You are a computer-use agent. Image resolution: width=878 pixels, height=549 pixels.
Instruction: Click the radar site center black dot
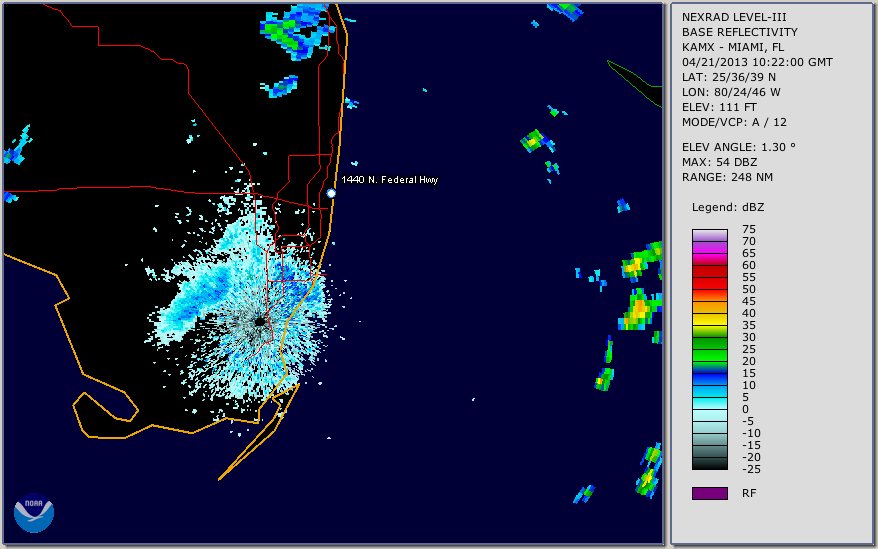(x=260, y=322)
